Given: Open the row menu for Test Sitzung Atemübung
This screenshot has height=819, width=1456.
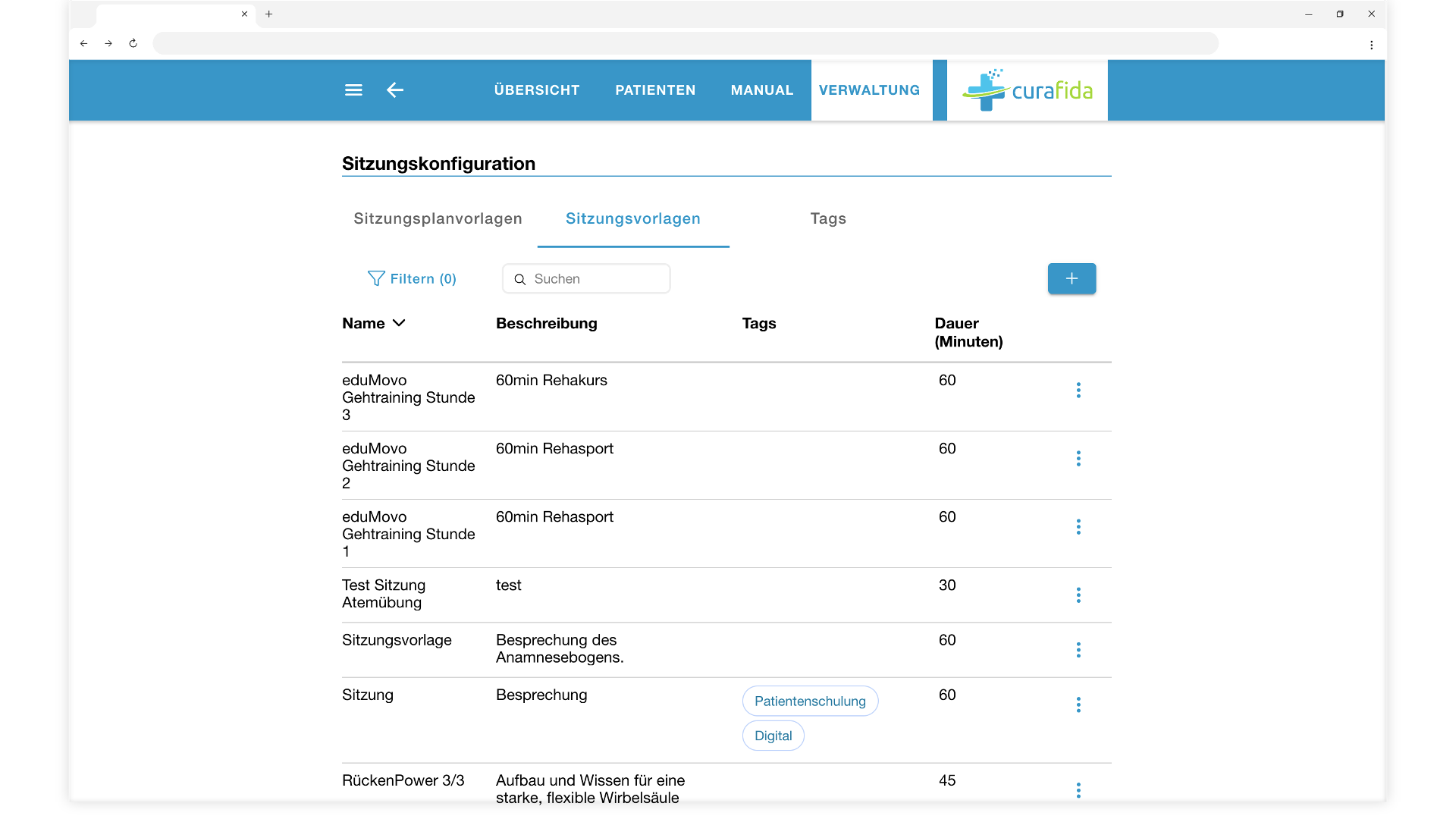Looking at the screenshot, I should tap(1078, 595).
